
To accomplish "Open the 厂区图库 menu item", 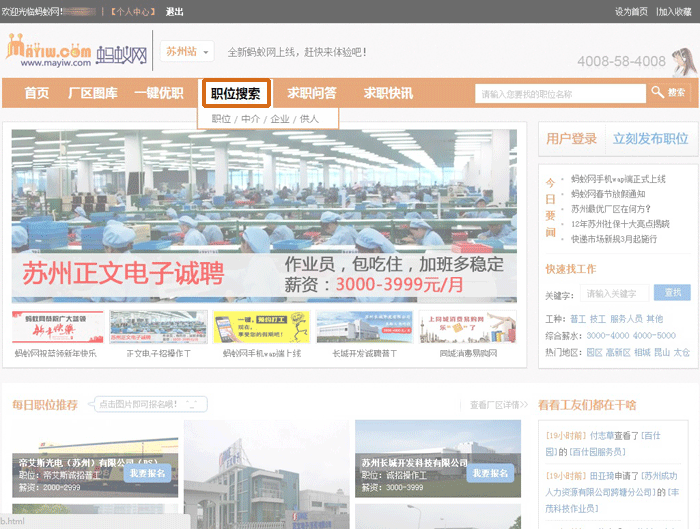I will (93, 93).
